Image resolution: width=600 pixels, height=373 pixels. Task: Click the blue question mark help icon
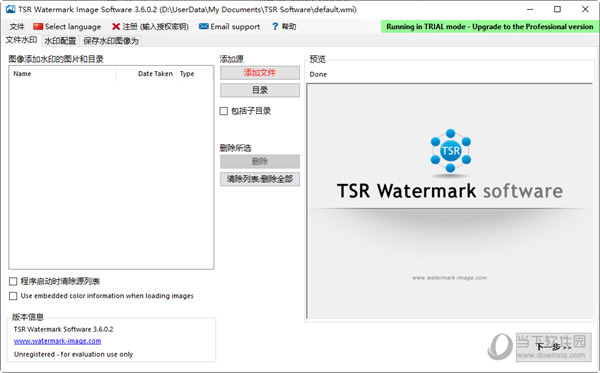(x=275, y=26)
